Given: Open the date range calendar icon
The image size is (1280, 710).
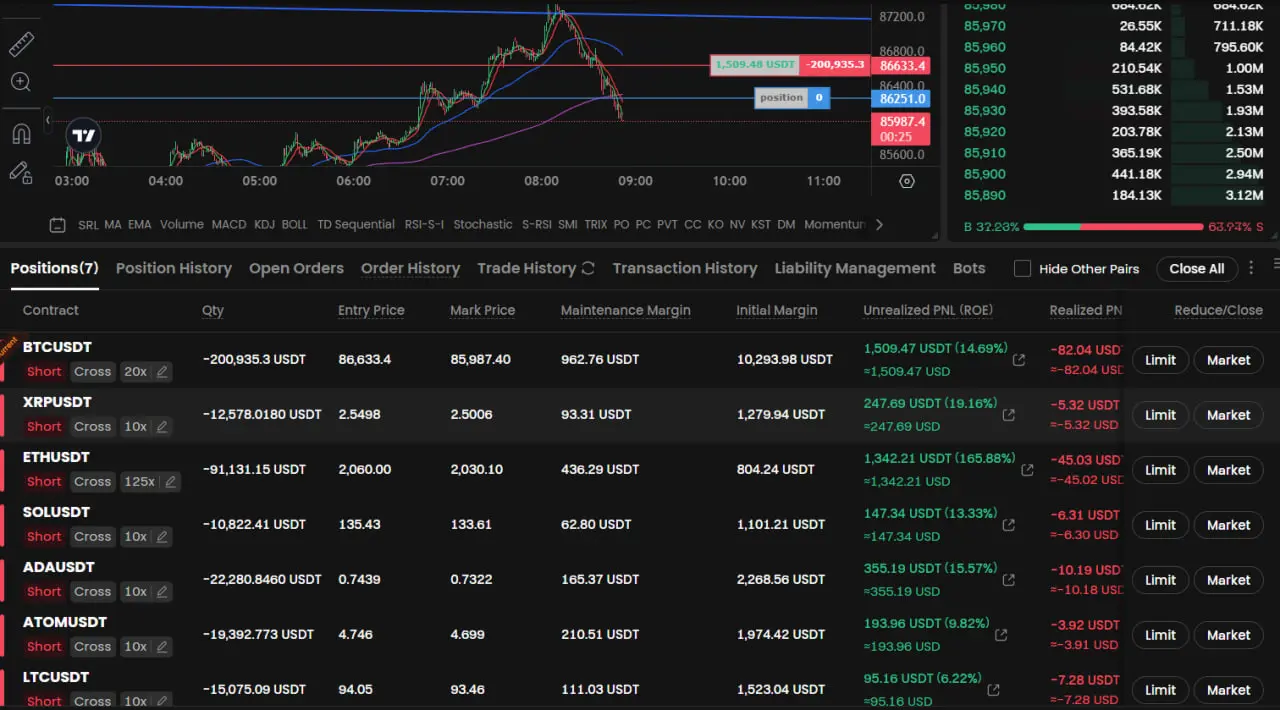Looking at the screenshot, I should [x=58, y=225].
